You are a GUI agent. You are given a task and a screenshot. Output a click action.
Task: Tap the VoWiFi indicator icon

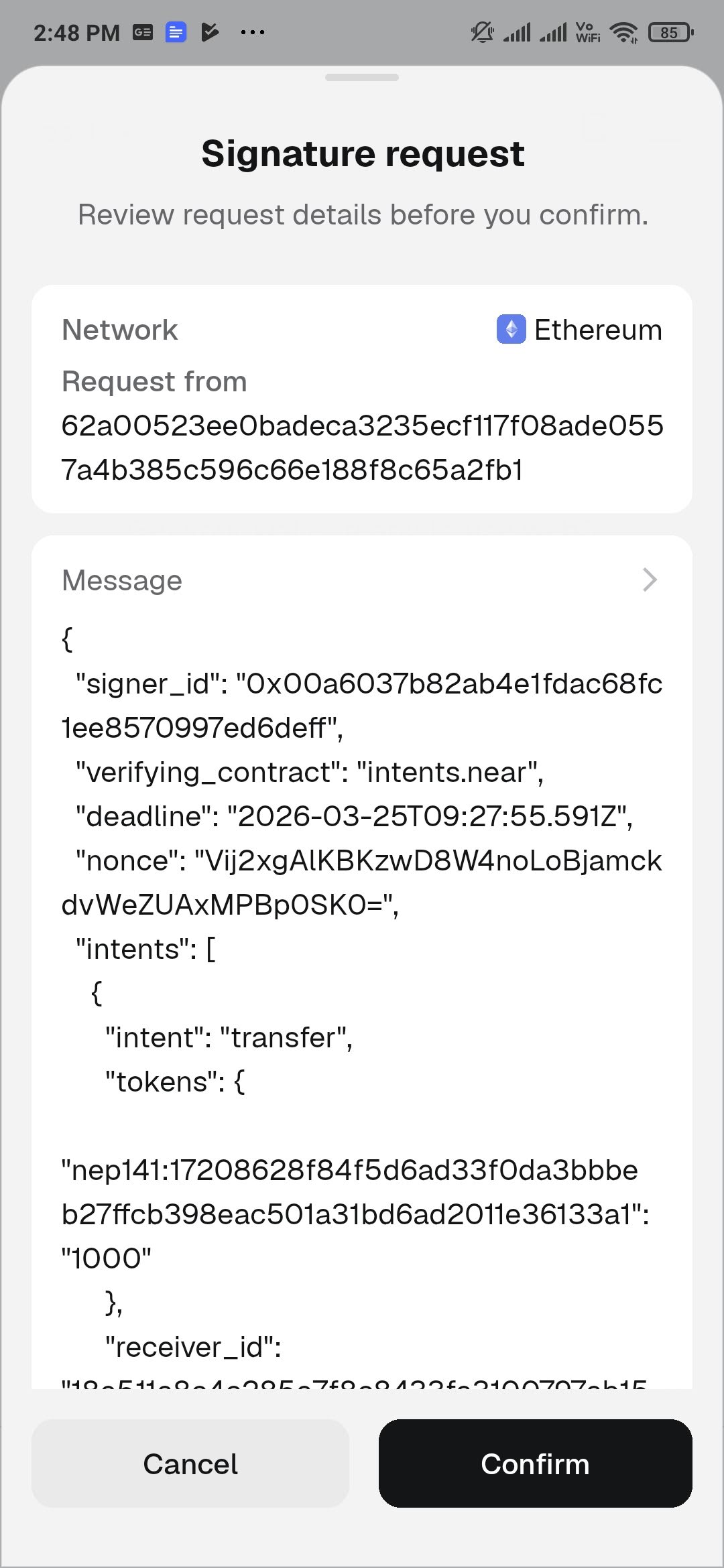[585, 30]
